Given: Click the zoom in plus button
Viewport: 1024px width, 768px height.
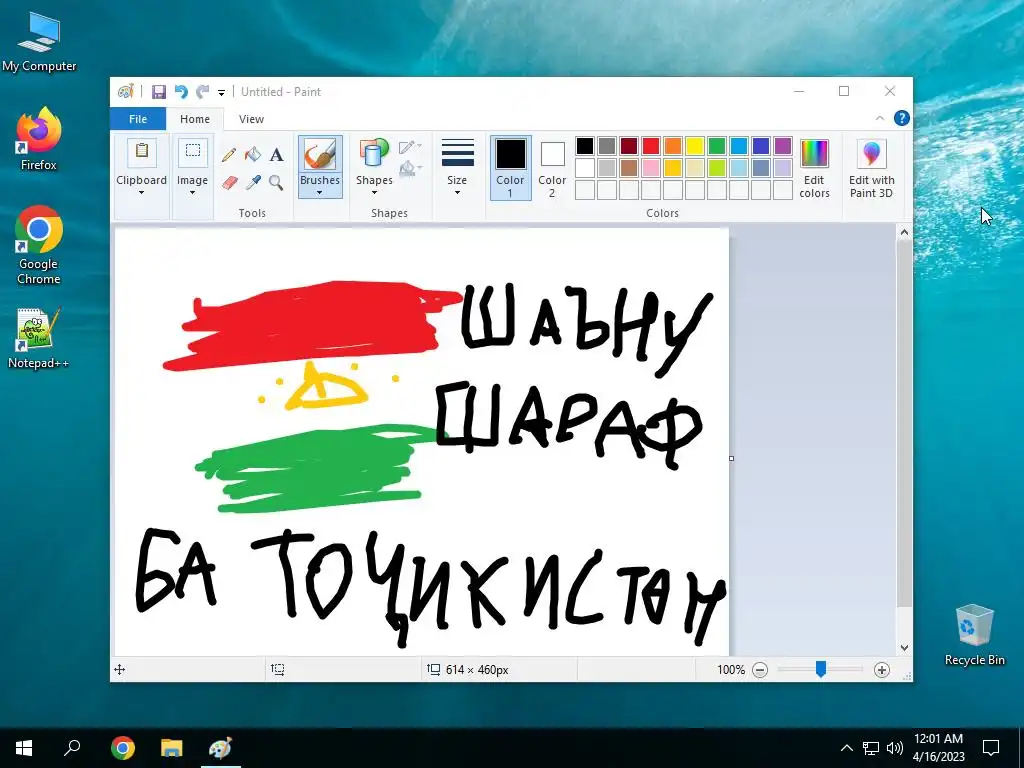Looking at the screenshot, I should [882, 669].
